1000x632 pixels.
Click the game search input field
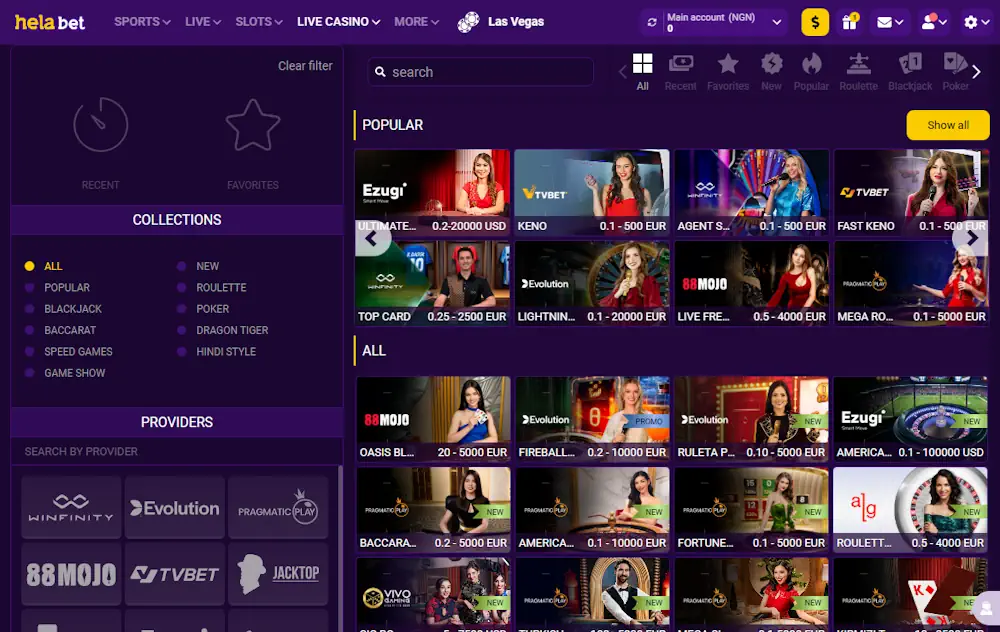coord(480,72)
